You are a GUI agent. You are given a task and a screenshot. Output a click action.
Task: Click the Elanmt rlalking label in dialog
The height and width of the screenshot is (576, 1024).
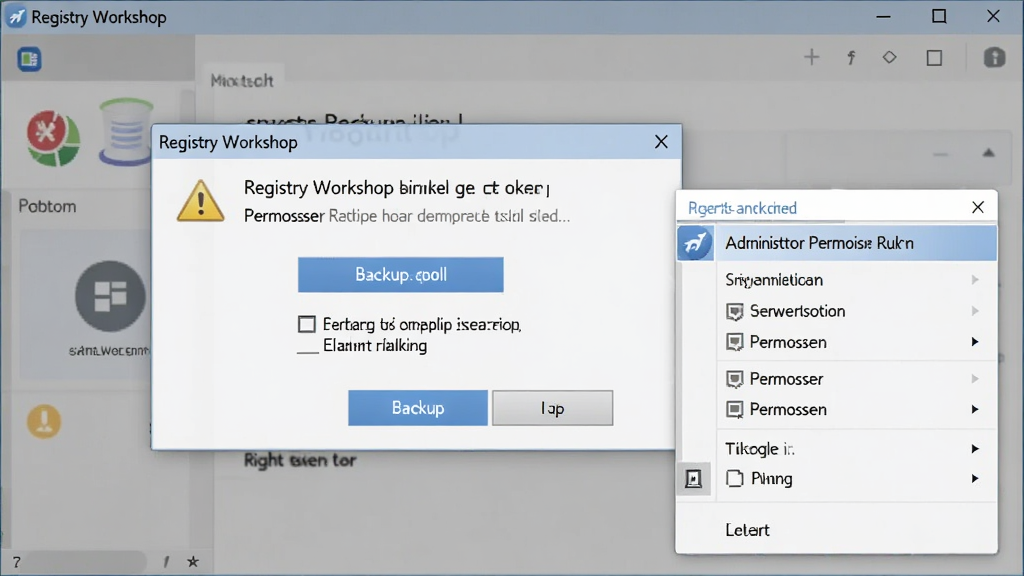tap(375, 345)
